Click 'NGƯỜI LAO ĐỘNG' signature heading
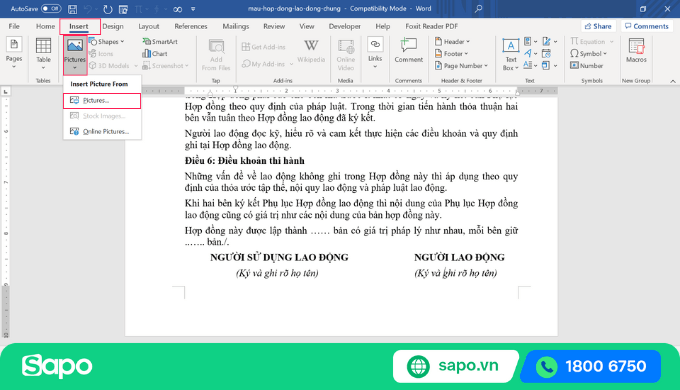680x390 pixels. click(459, 258)
